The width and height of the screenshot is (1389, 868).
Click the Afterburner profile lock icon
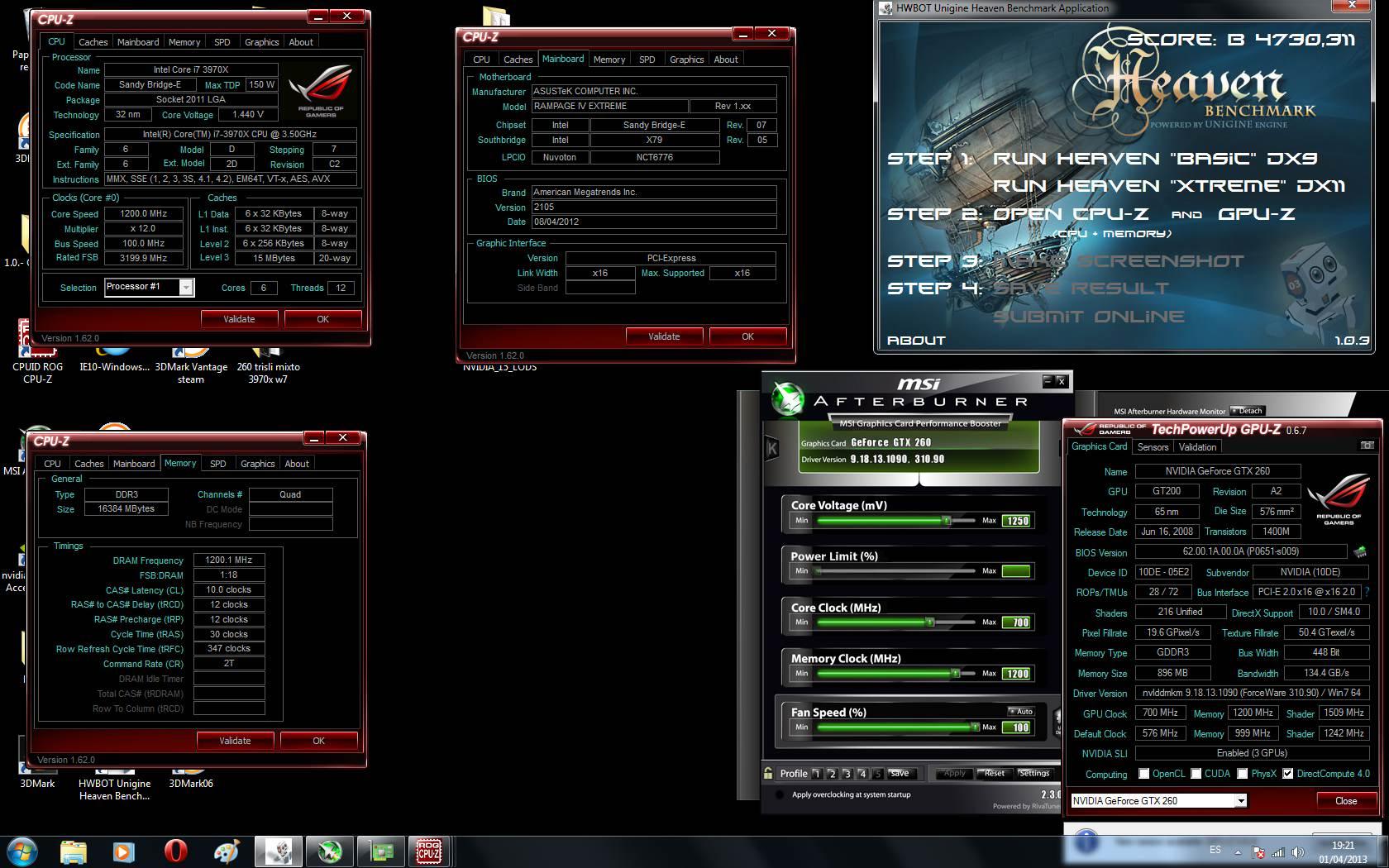tap(768, 773)
